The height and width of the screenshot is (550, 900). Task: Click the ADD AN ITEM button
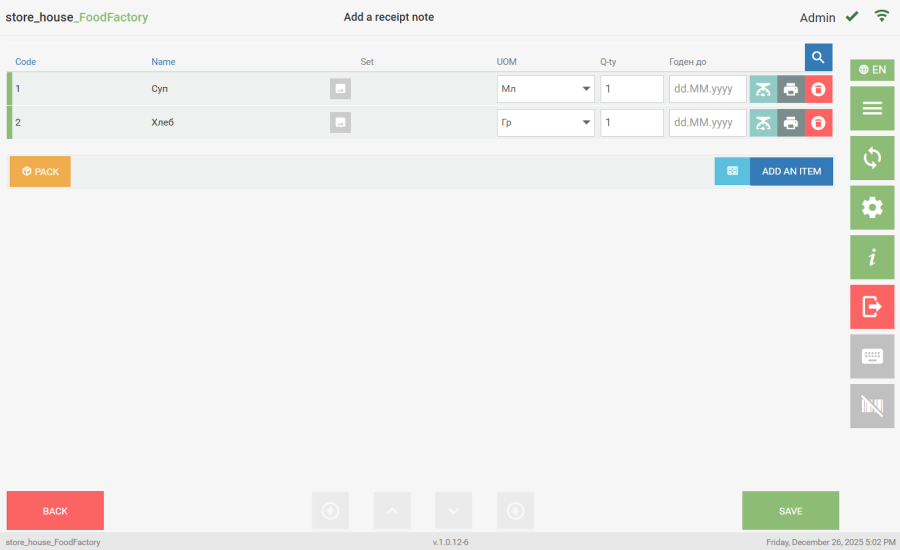[x=791, y=171]
